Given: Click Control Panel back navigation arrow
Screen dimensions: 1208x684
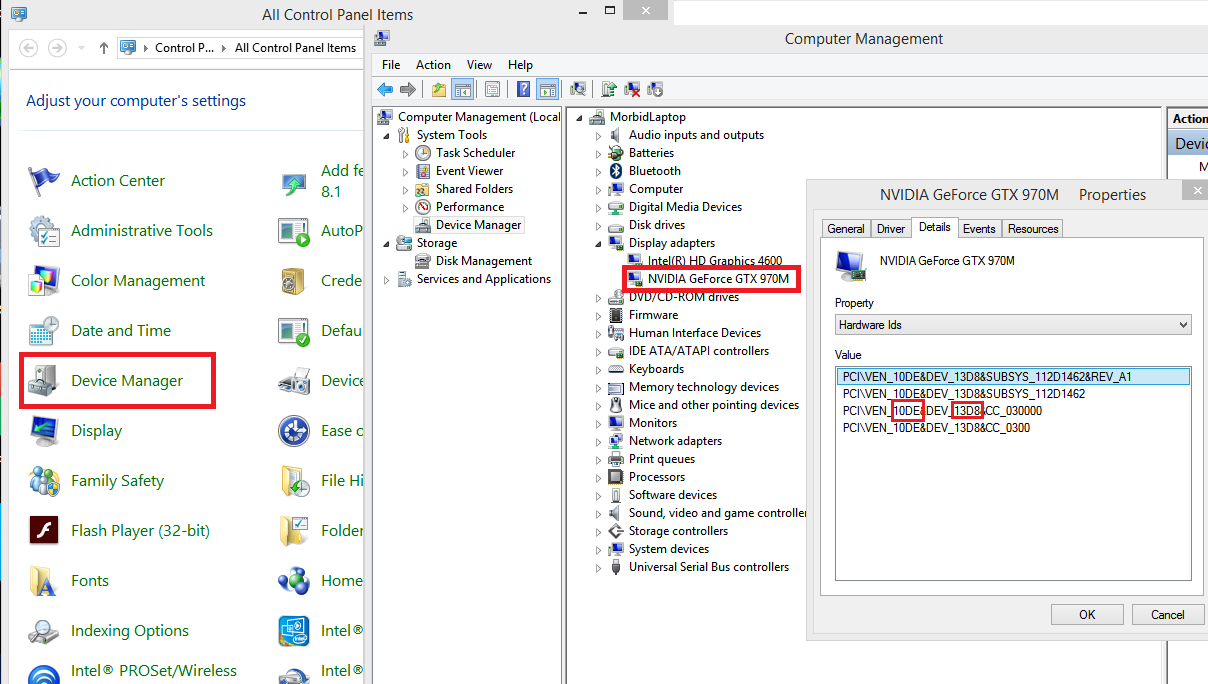Looking at the screenshot, I should click(28, 48).
